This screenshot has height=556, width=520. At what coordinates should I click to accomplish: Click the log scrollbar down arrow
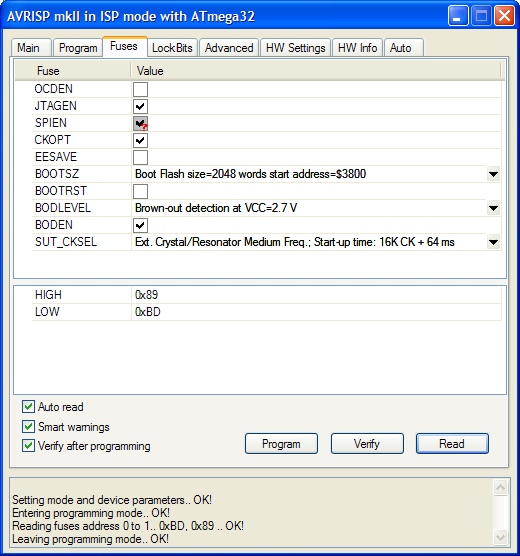(500, 538)
